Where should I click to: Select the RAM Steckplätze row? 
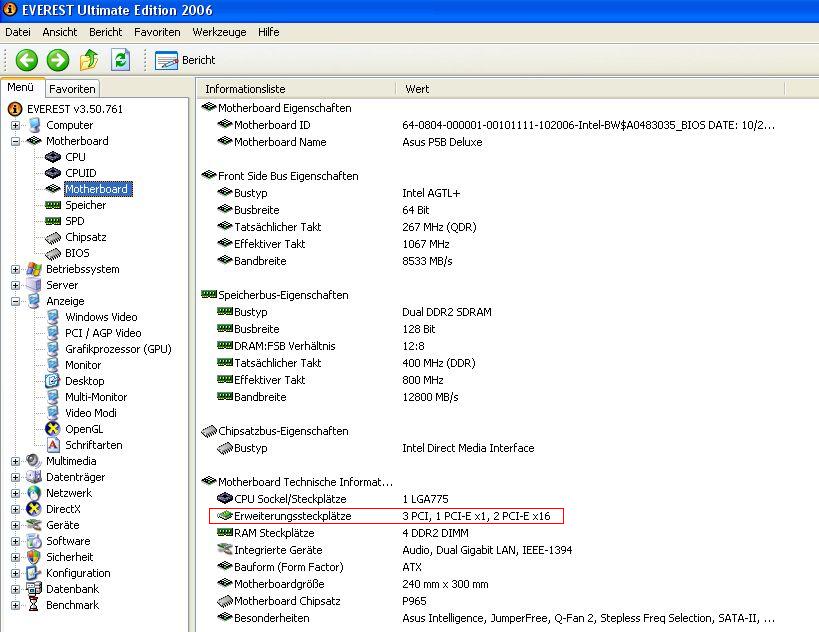tap(342, 533)
